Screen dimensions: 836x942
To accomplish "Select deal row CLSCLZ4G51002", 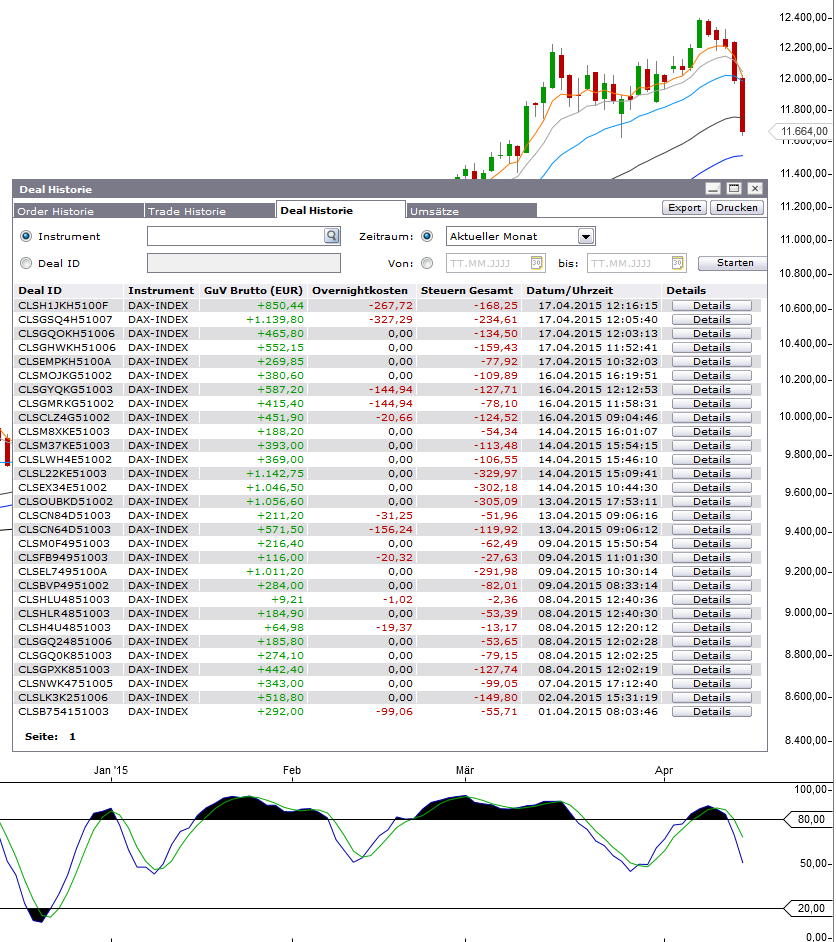I will (x=387, y=418).
